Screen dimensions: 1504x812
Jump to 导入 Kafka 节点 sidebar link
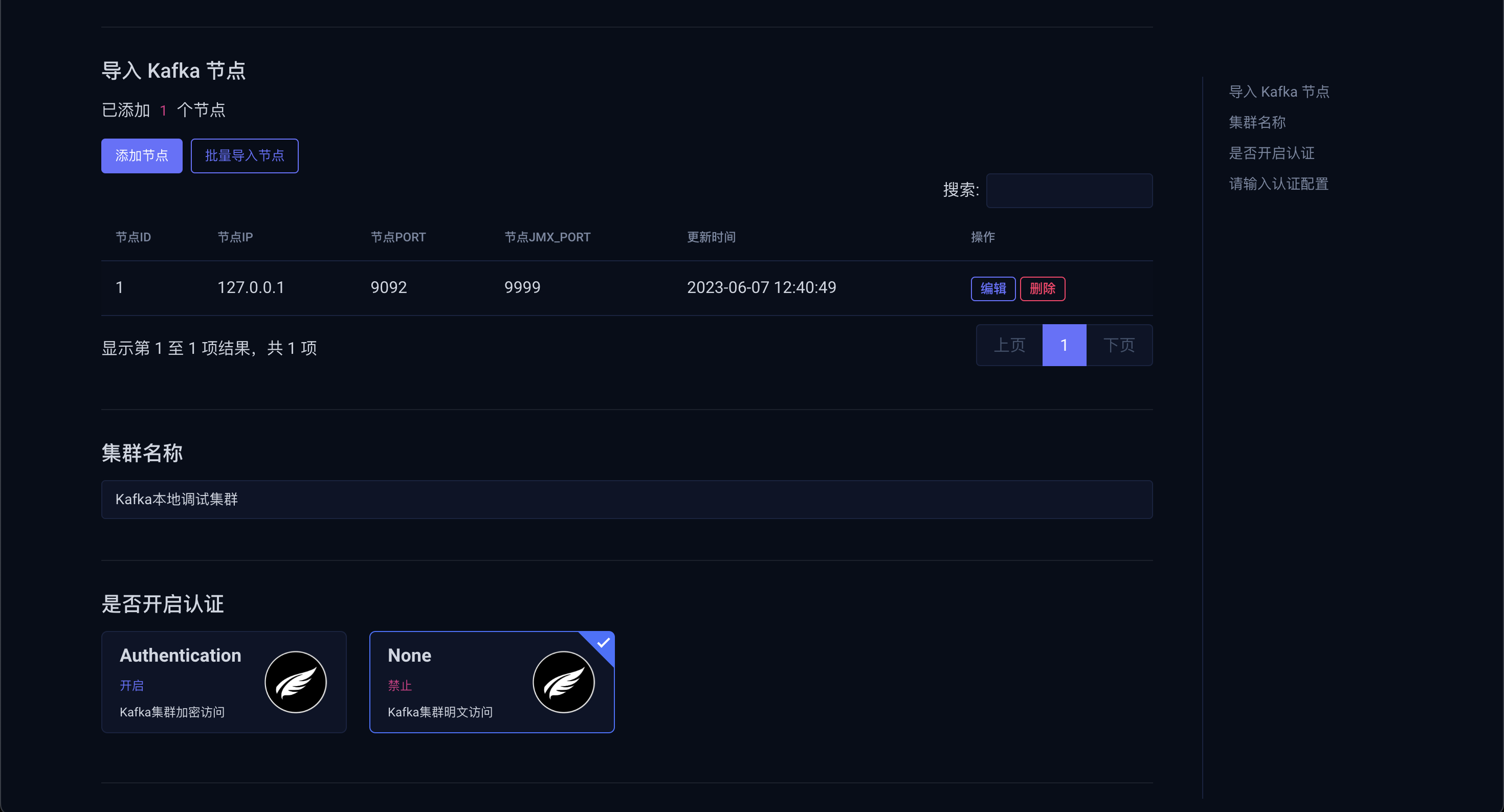tap(1278, 92)
